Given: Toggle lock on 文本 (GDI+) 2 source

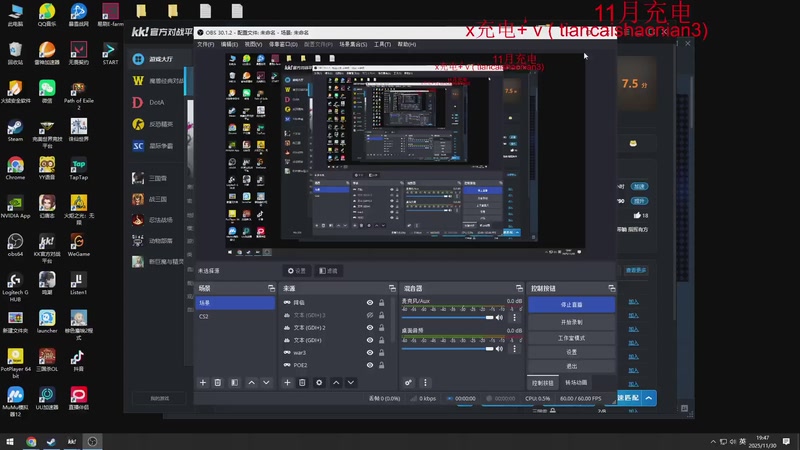Looking at the screenshot, I should click(382, 328).
